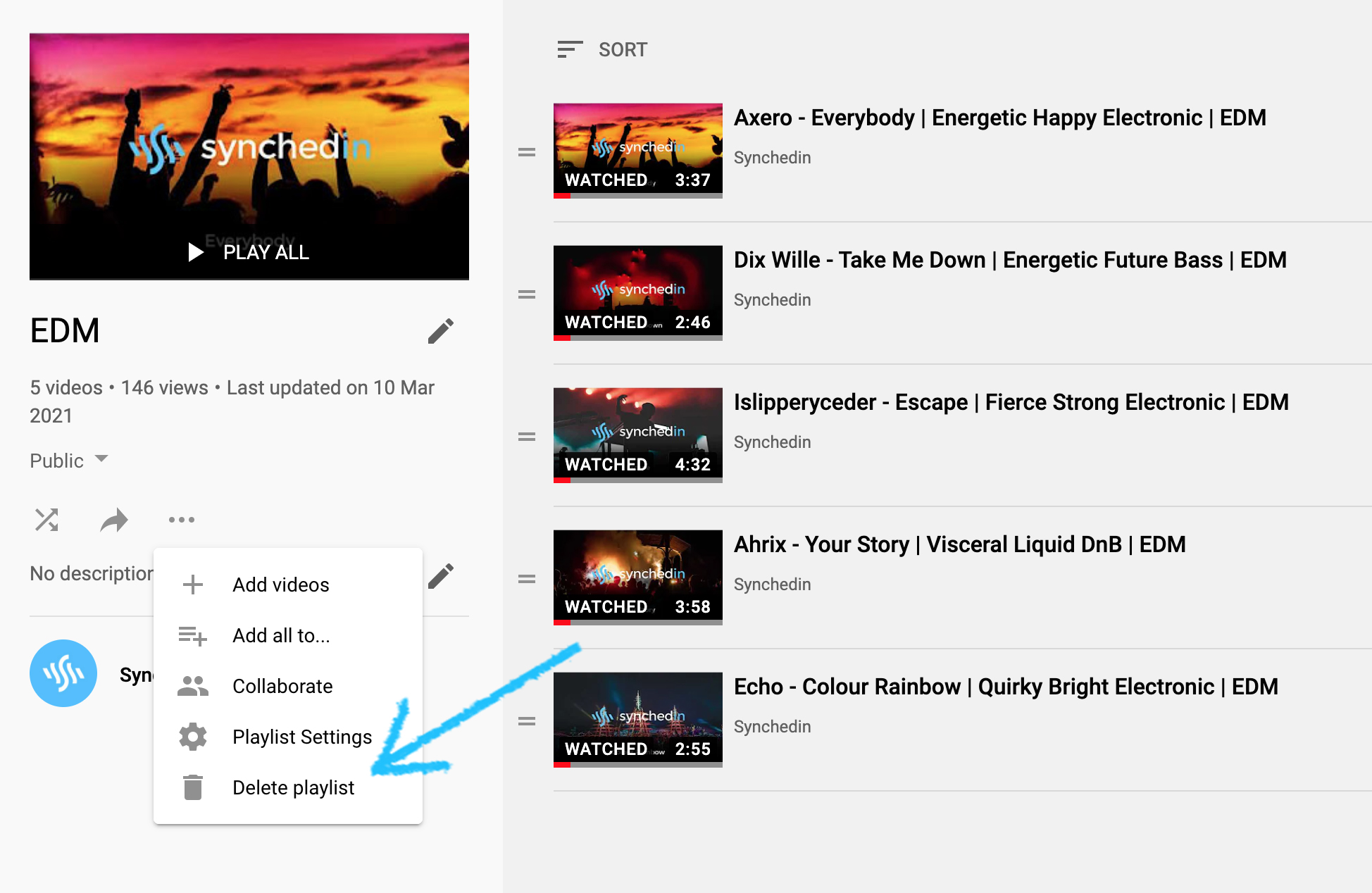Open the Public privacy dropdown
Viewport: 1372px width, 893px height.
tap(69, 461)
